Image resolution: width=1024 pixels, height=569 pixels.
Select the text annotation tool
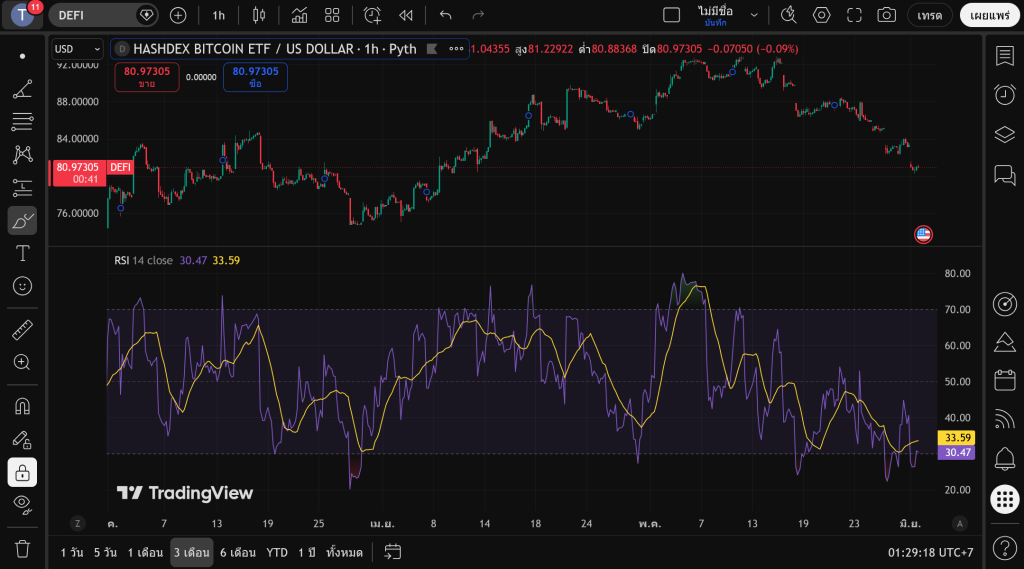(x=22, y=253)
